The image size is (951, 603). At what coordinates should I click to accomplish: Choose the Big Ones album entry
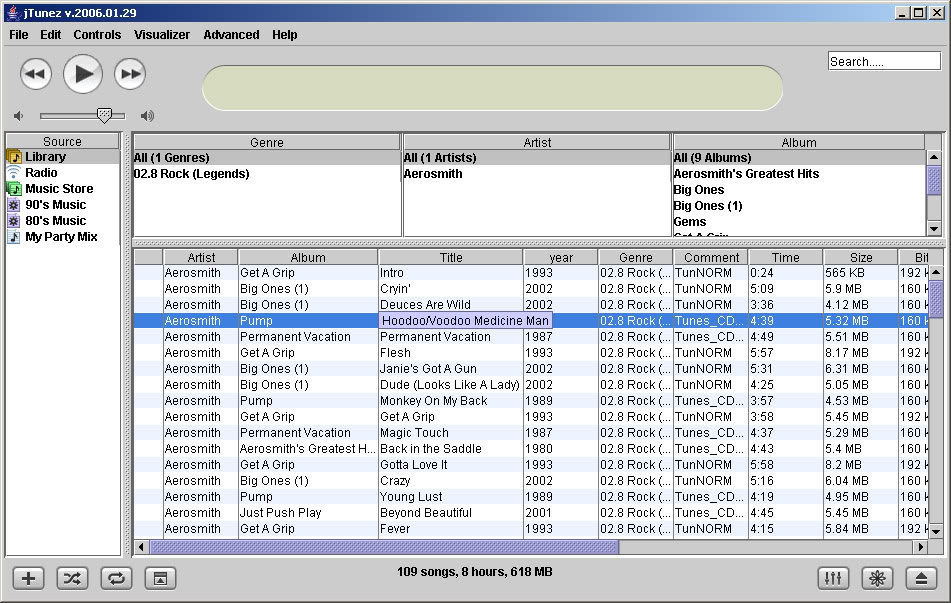(x=799, y=190)
